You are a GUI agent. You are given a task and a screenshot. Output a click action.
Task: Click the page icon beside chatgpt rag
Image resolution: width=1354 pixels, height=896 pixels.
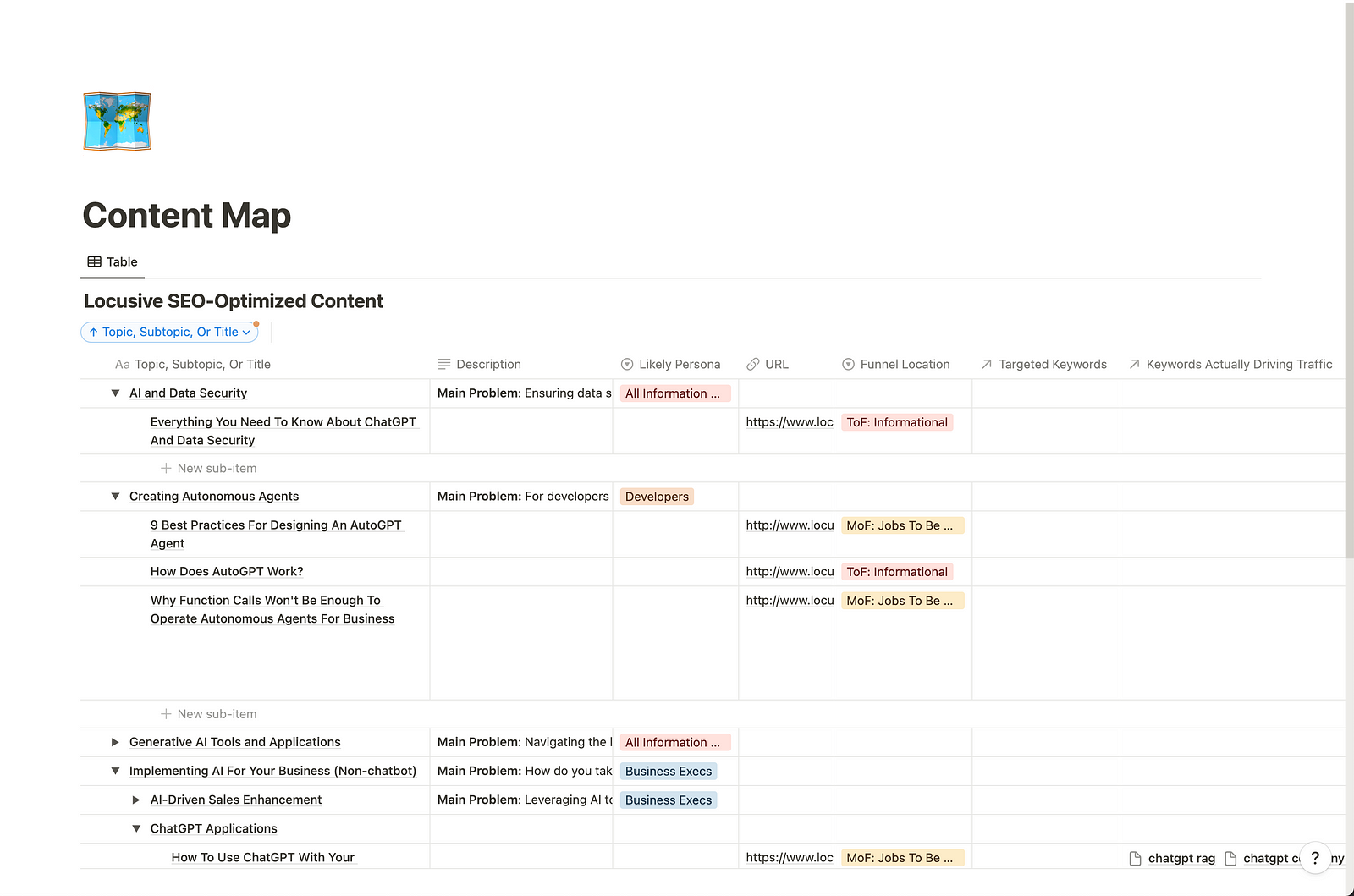(1135, 858)
